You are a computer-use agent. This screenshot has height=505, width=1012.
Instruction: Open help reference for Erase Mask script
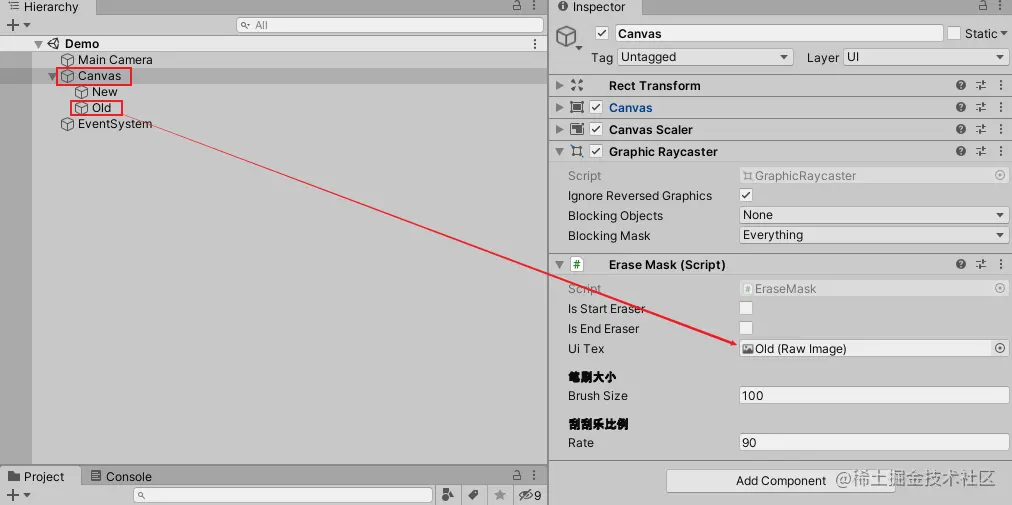961,264
